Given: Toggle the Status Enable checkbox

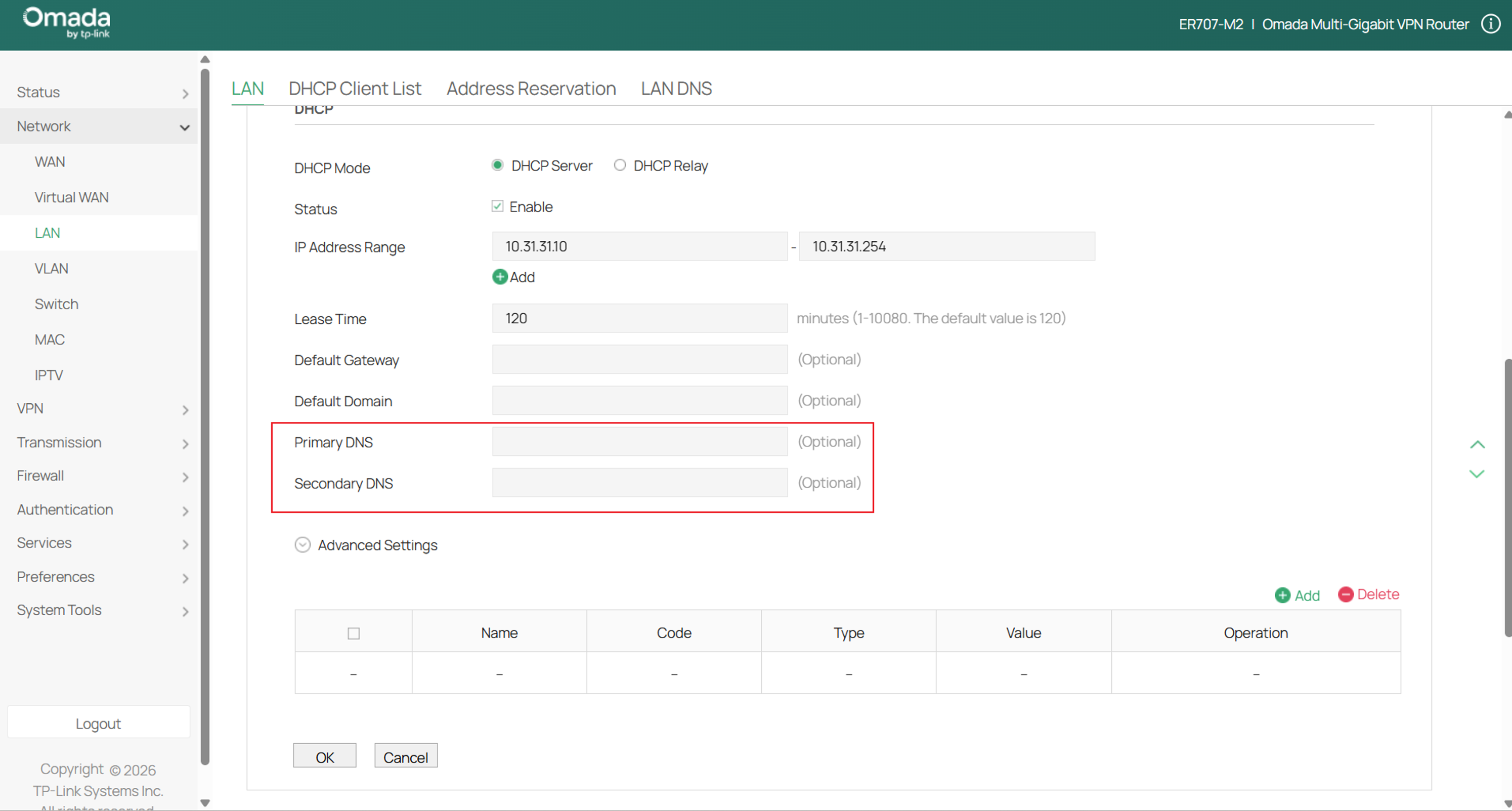Looking at the screenshot, I should click(x=497, y=206).
